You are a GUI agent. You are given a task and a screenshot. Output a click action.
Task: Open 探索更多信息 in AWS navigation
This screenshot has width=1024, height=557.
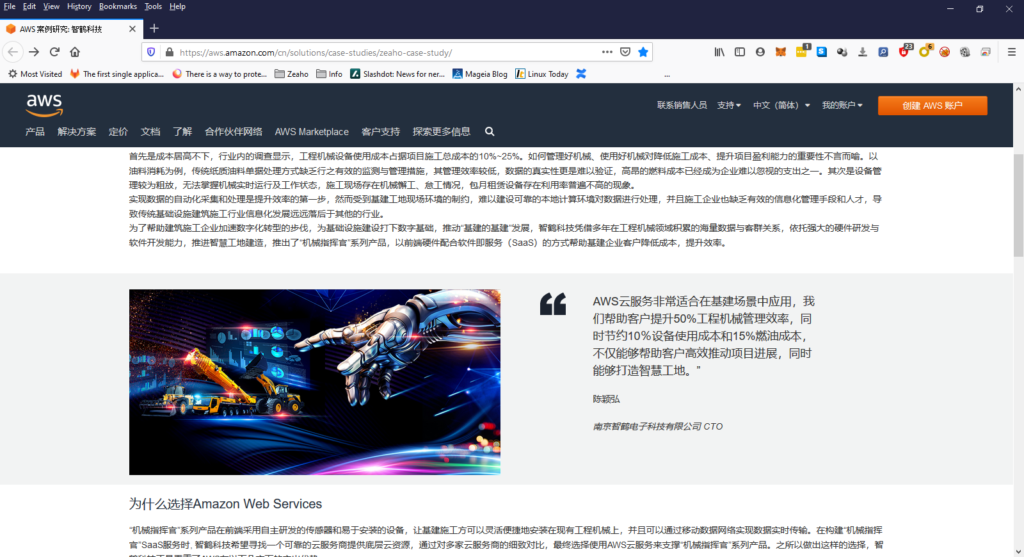441,132
